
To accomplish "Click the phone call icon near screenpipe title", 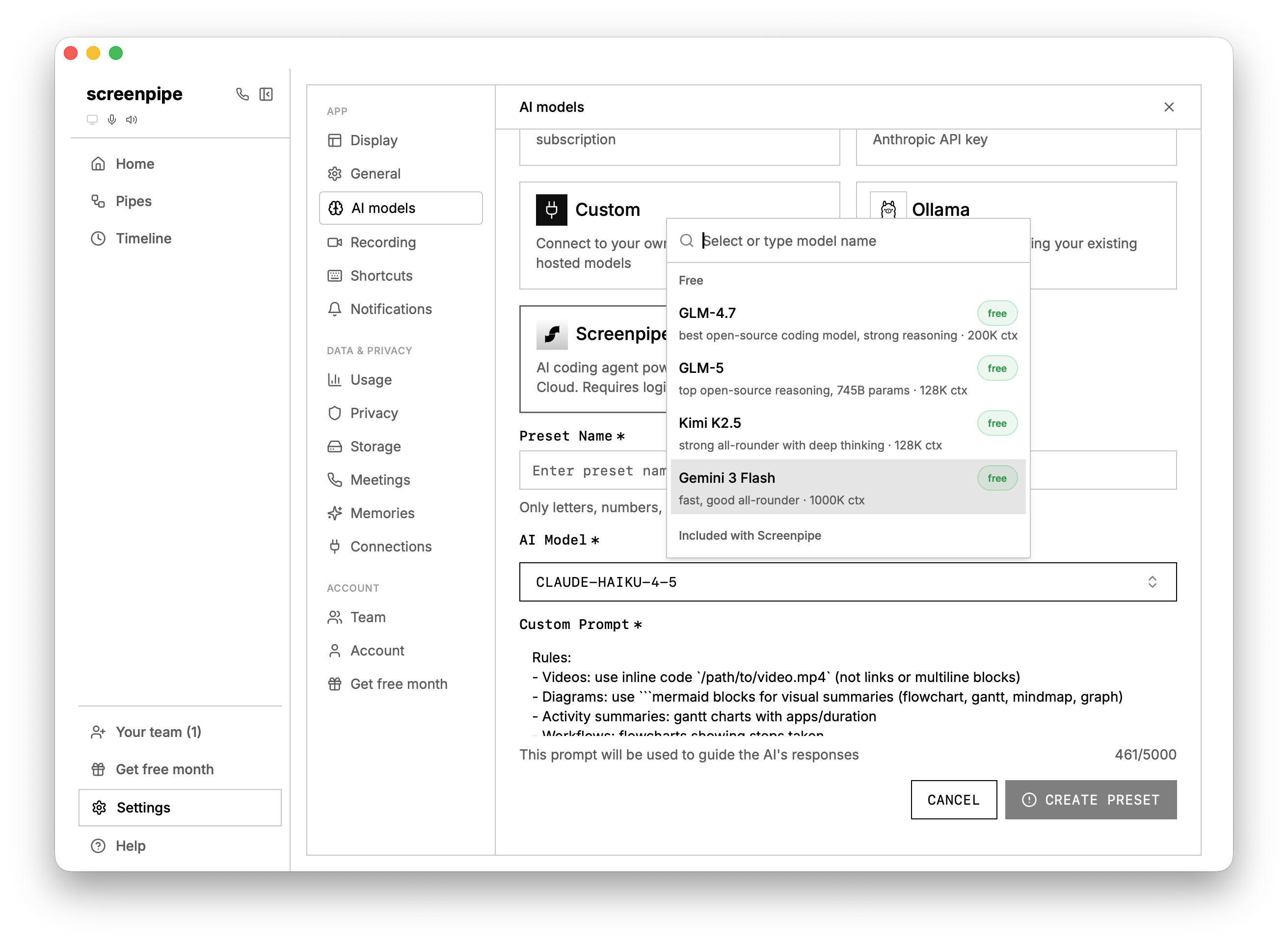I will (x=242, y=94).
